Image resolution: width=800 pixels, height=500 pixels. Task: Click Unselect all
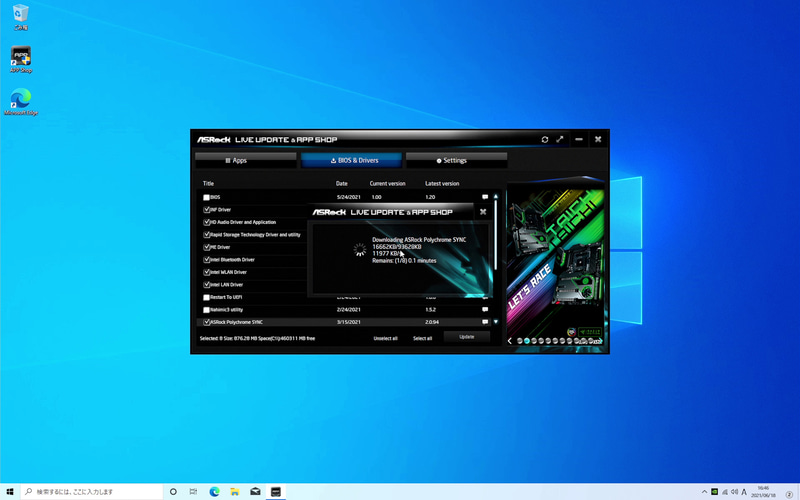coord(385,338)
